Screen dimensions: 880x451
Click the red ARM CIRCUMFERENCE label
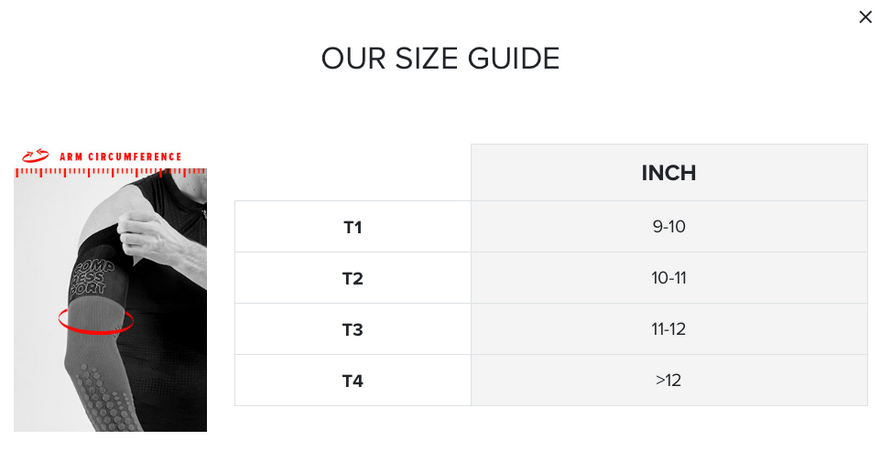pyautogui.click(x=121, y=157)
